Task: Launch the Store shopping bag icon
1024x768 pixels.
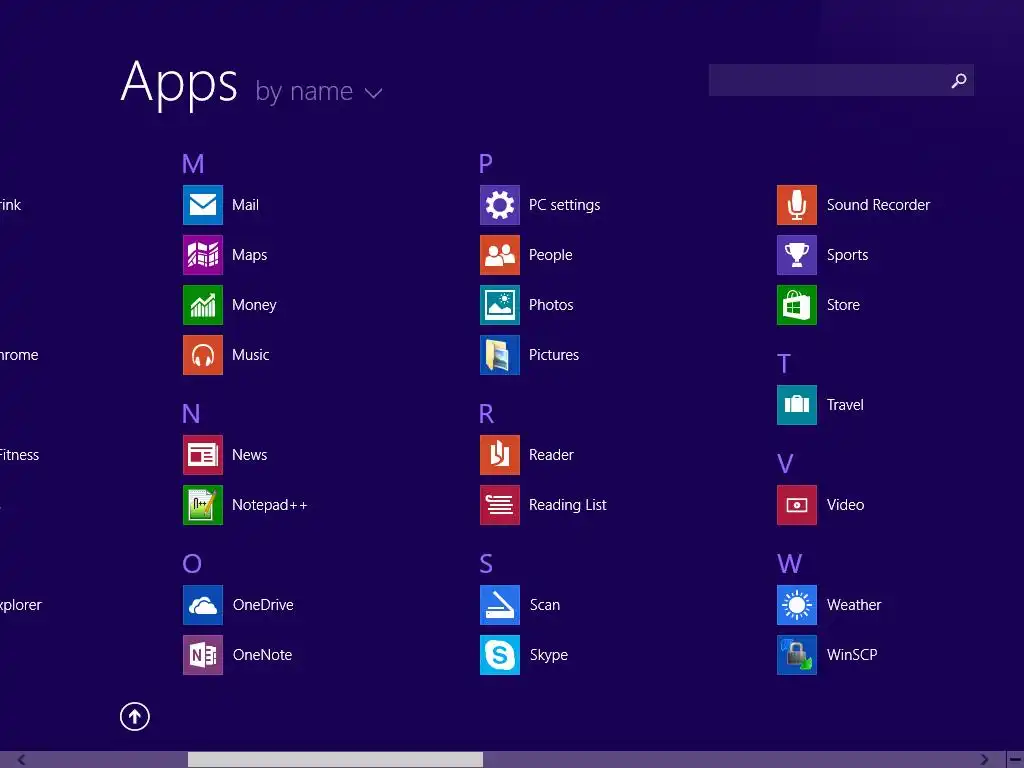Action: [x=797, y=305]
